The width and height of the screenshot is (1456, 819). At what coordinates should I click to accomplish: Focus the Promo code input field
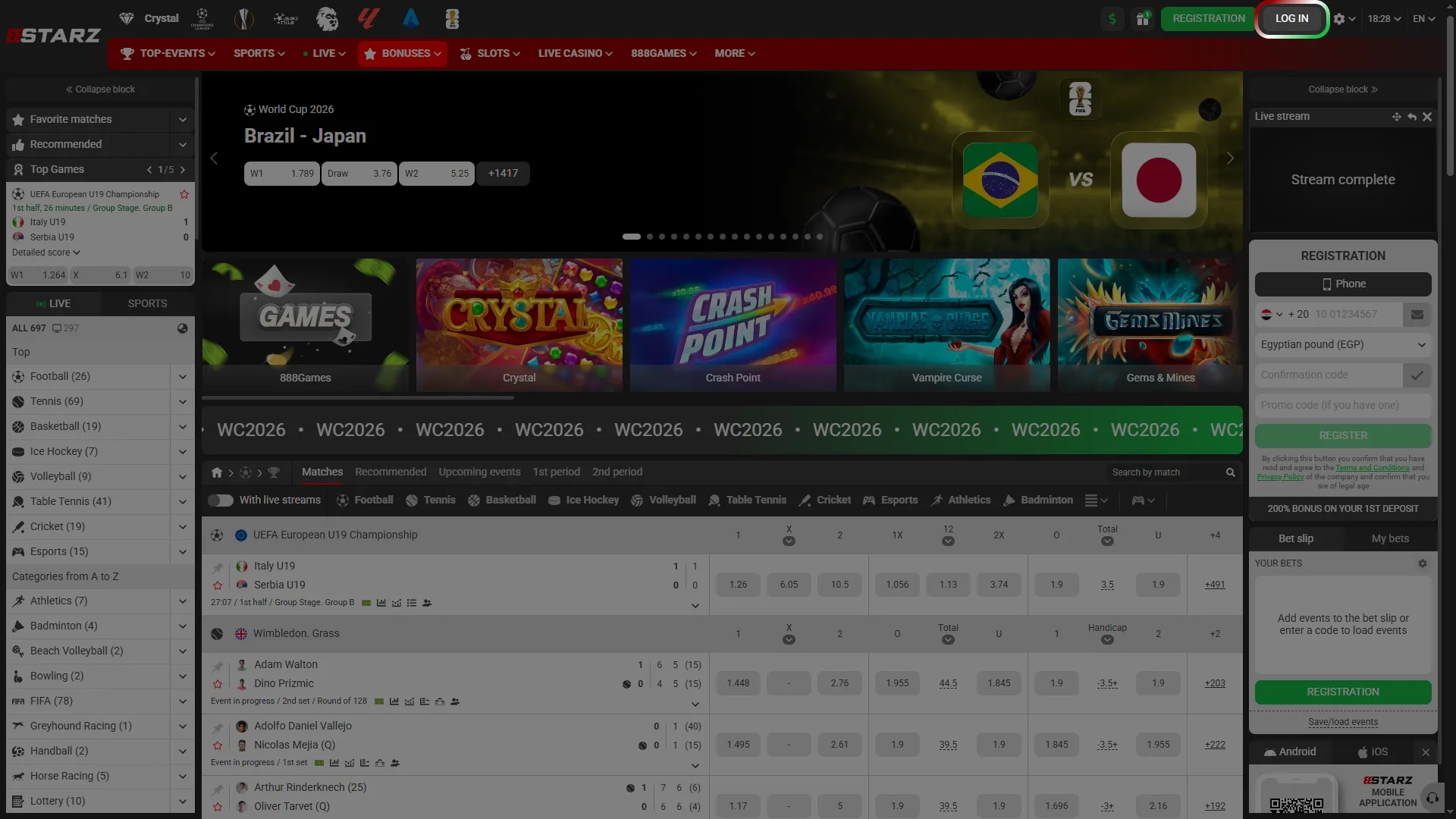coord(1343,406)
